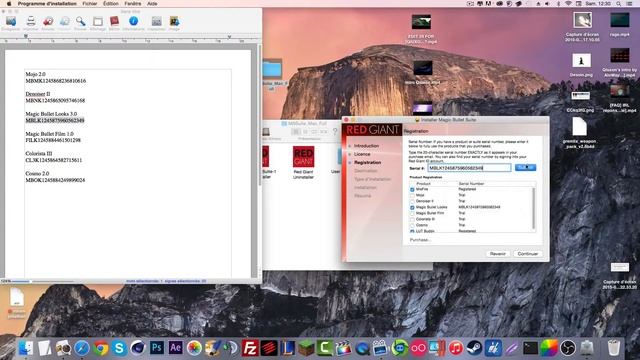Click the Imprimer printer icon
The image size is (640, 360).
pos(31,21)
